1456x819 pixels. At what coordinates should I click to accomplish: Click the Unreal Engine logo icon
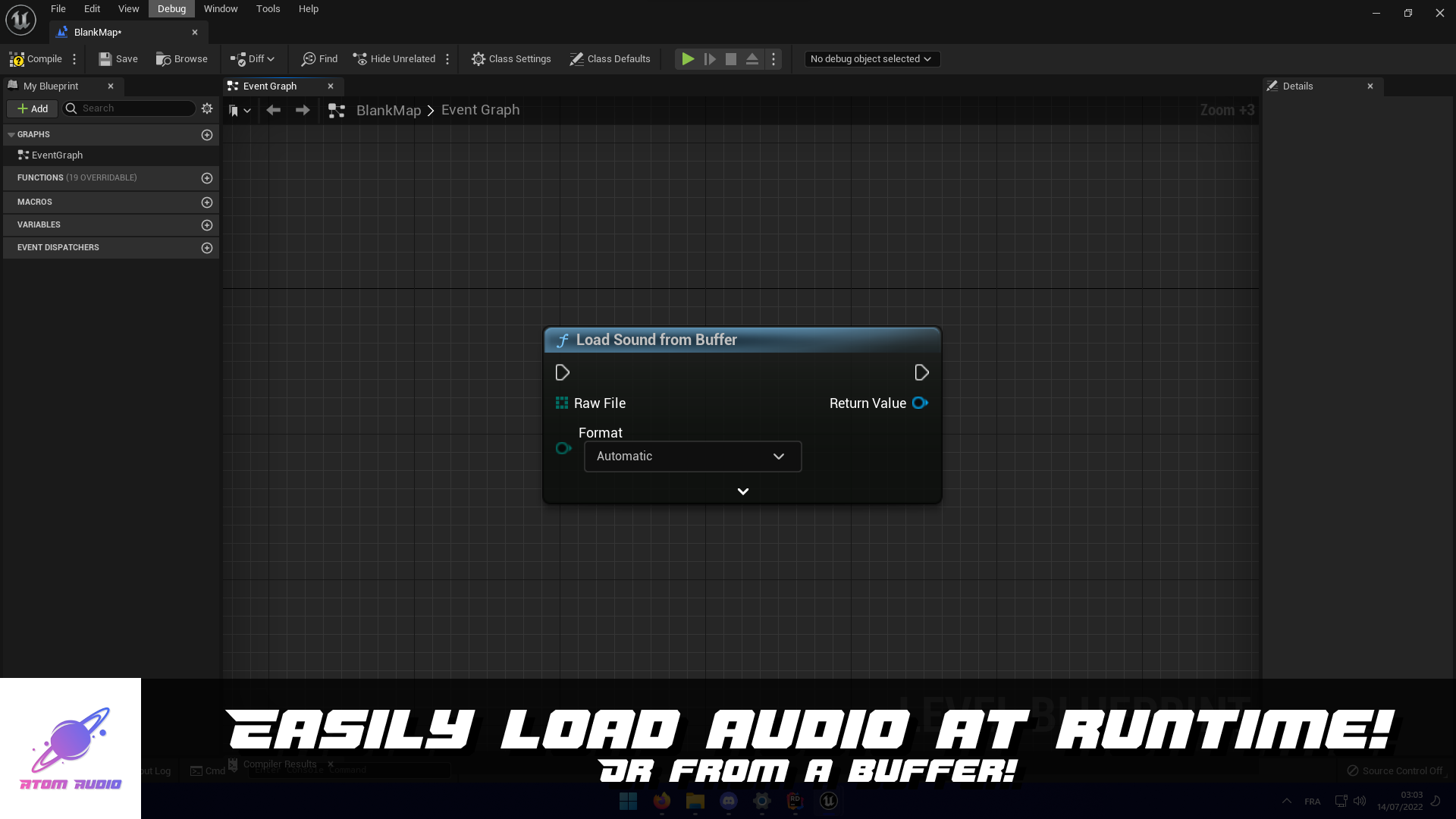click(20, 20)
